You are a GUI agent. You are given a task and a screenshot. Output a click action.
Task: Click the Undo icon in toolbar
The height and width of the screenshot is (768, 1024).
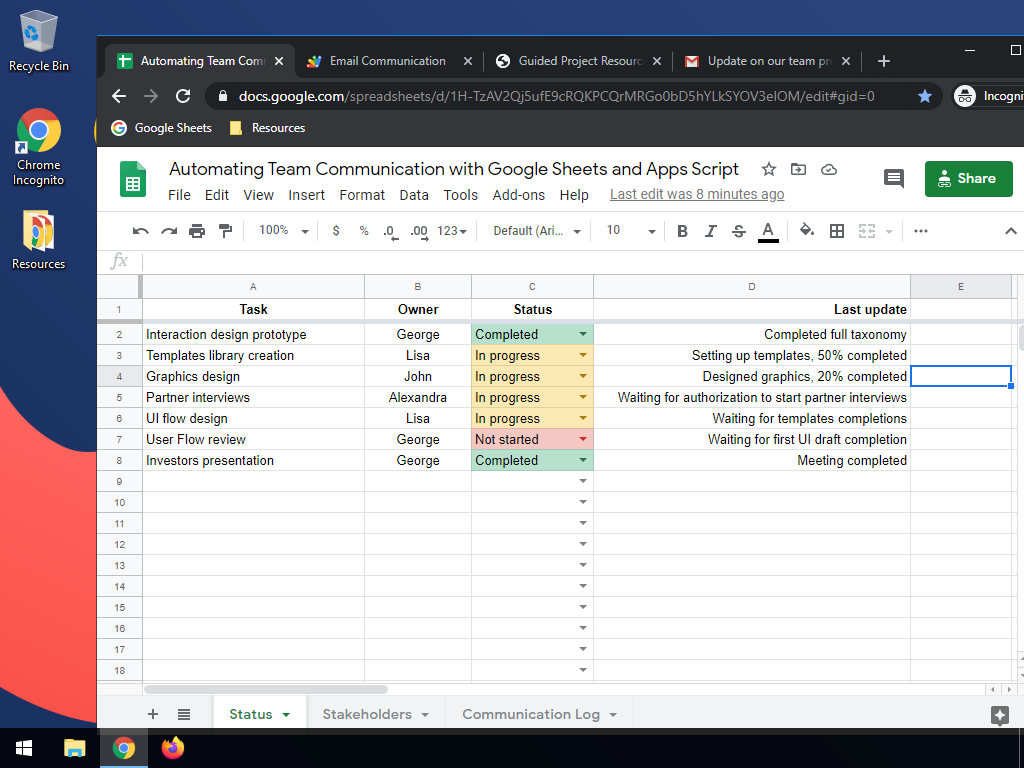141,231
